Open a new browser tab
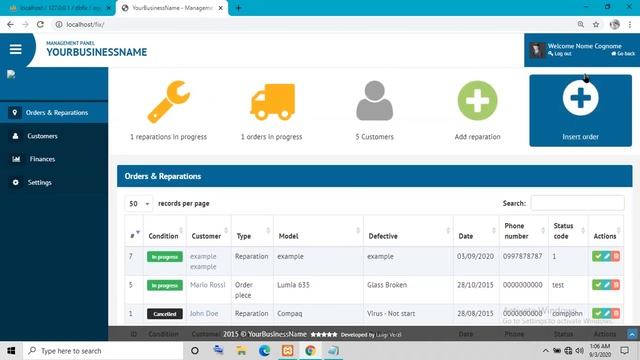Viewport: 640px width, 360px height. pos(238,8)
